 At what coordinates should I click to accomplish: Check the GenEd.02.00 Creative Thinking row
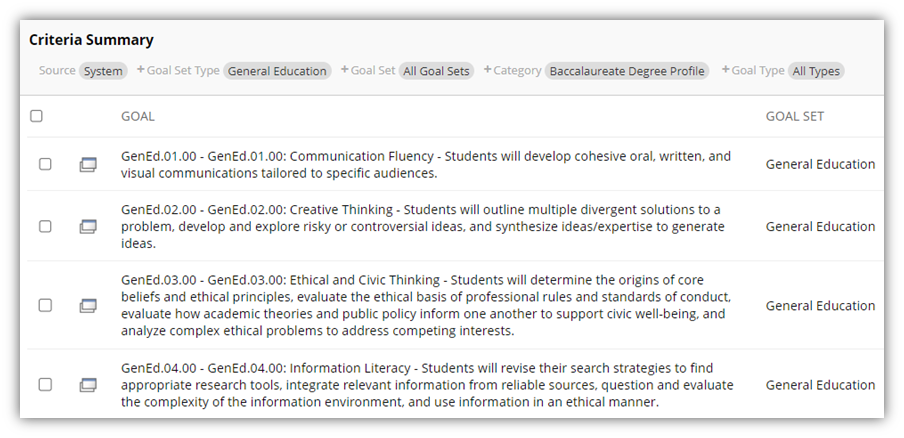45,226
